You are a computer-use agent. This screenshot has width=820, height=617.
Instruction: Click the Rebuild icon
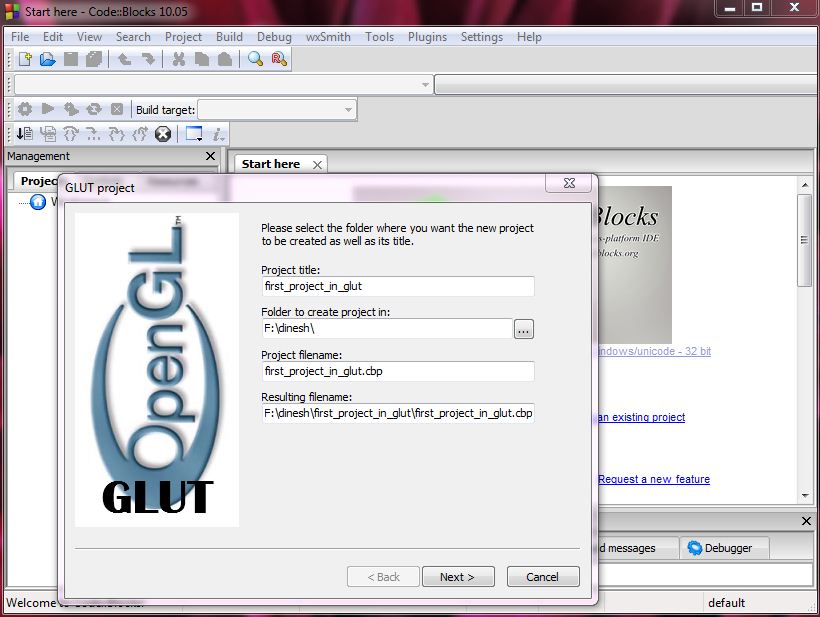tap(94, 109)
